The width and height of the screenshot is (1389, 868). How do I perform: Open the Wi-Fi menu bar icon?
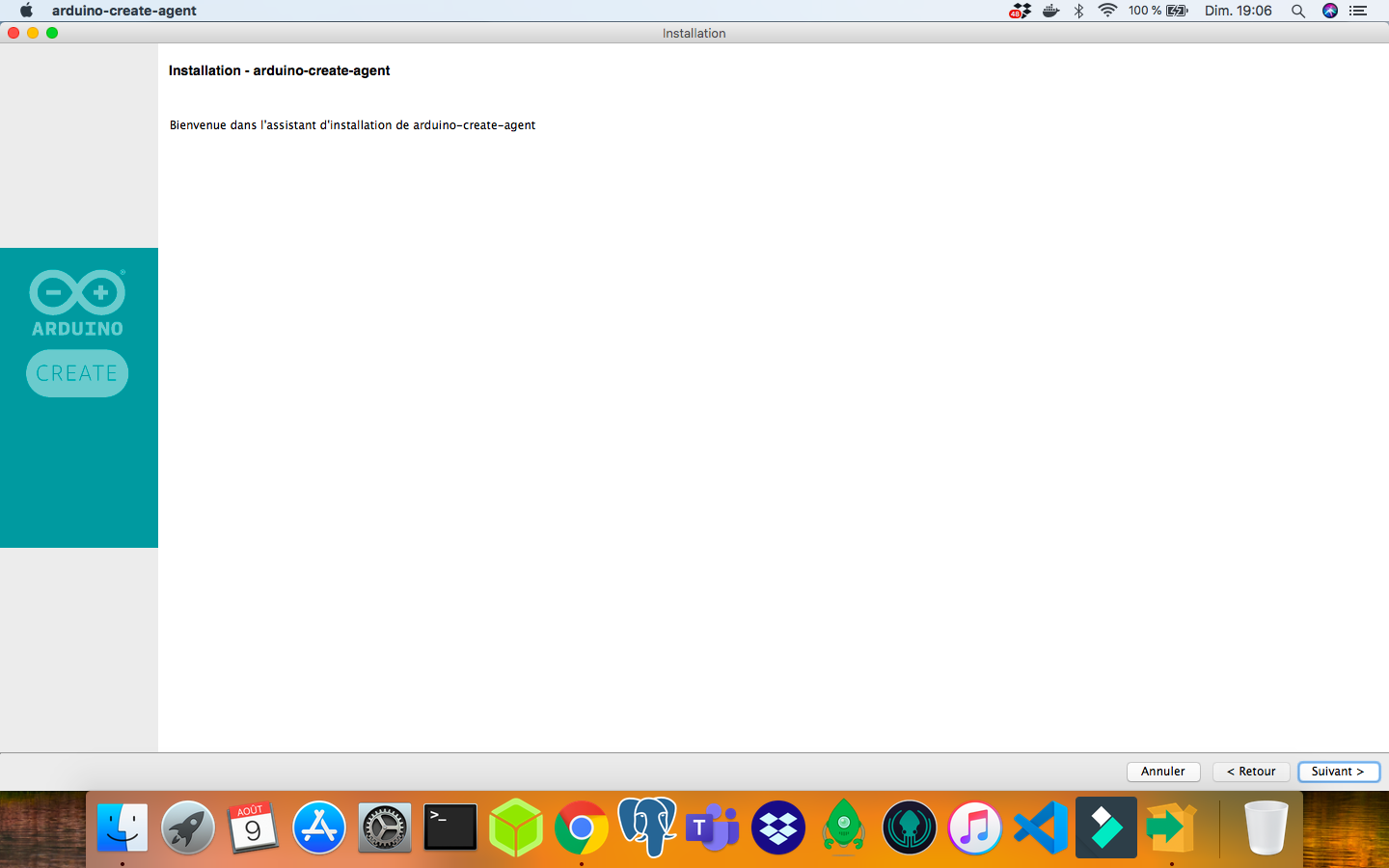[1107, 11]
